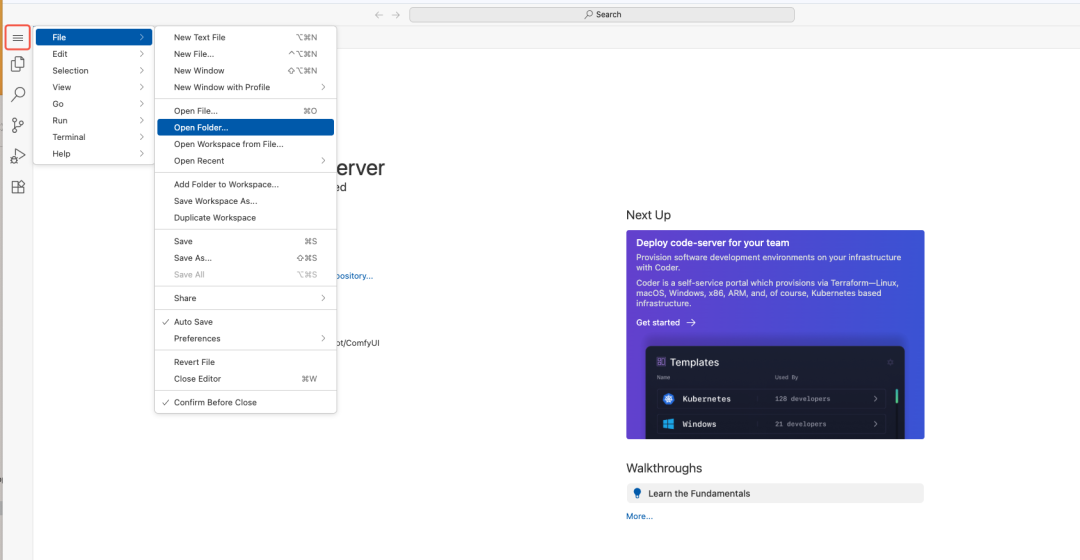Expand the Share submenu
The height and width of the screenshot is (560, 1080).
pyautogui.click(x=245, y=298)
